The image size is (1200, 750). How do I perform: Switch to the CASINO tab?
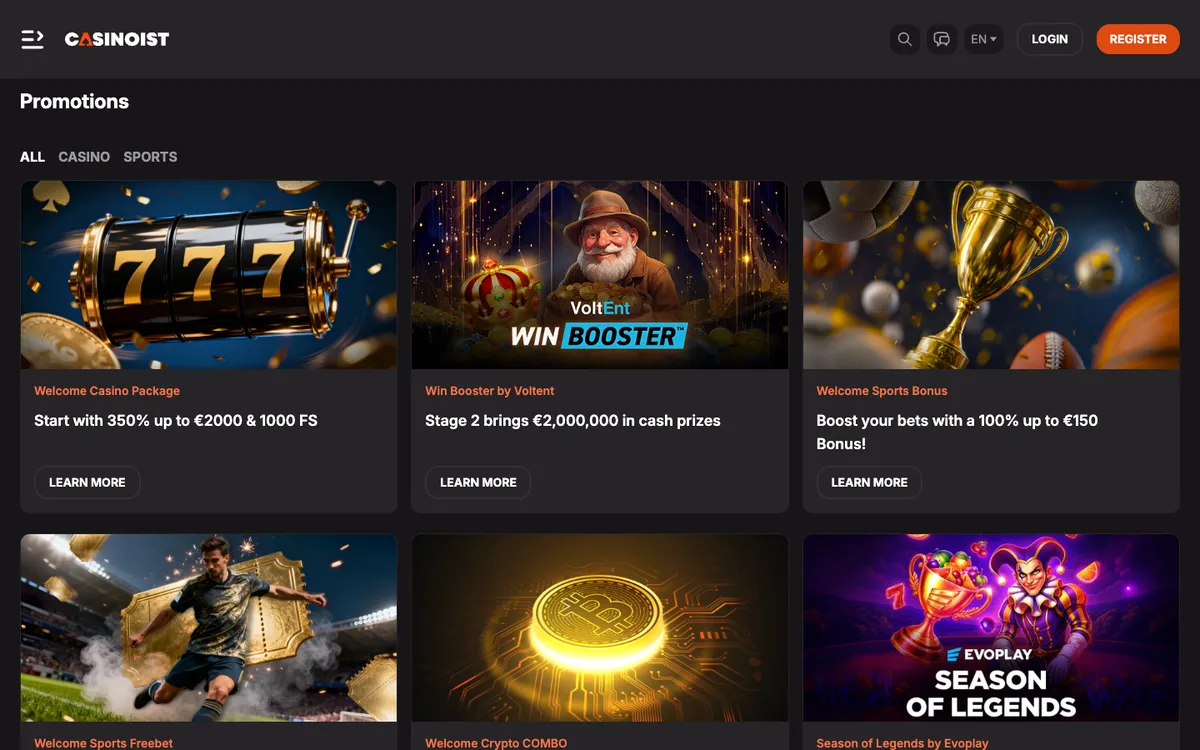click(84, 157)
